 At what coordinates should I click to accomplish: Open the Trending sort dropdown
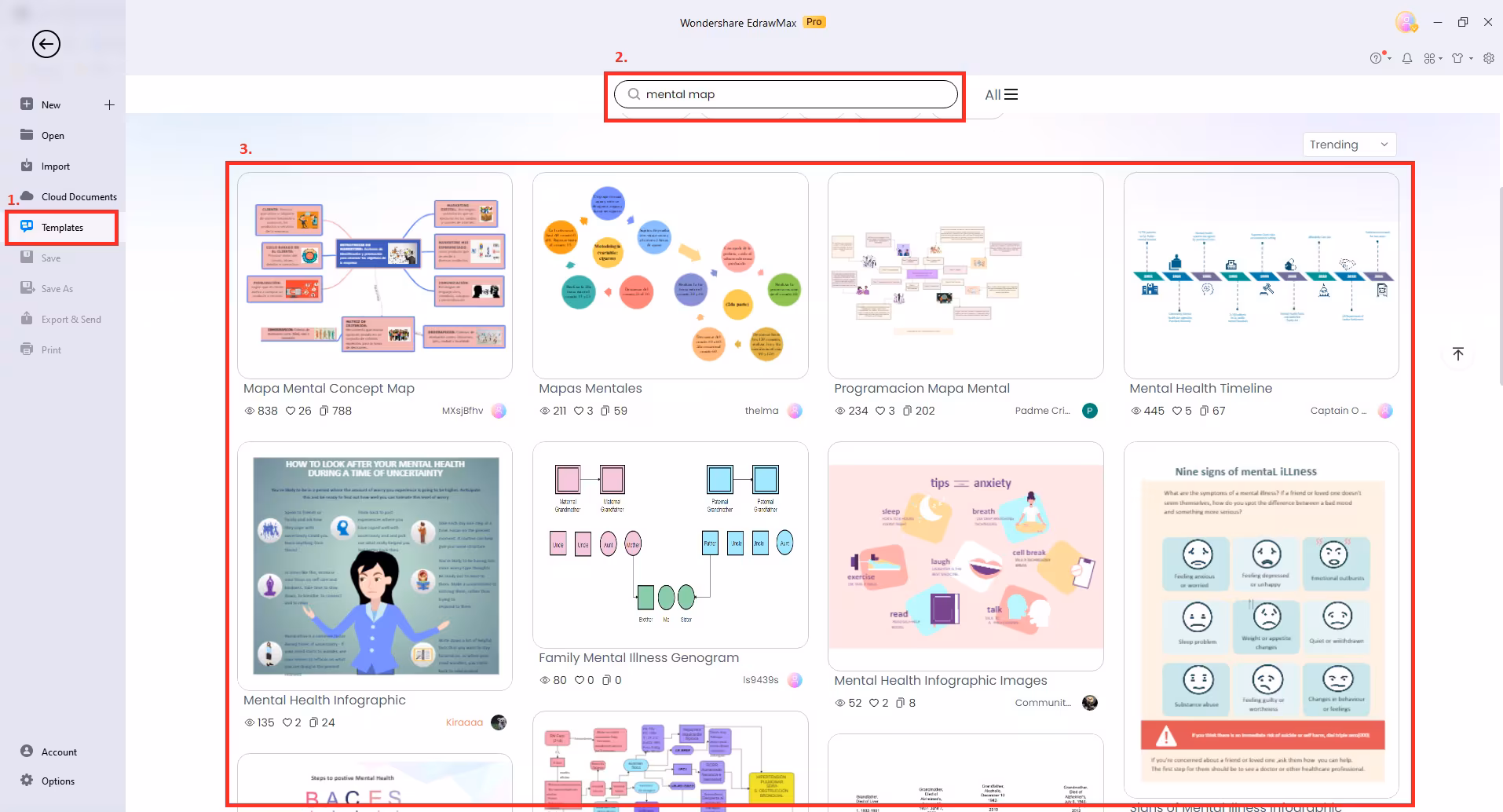click(1349, 144)
